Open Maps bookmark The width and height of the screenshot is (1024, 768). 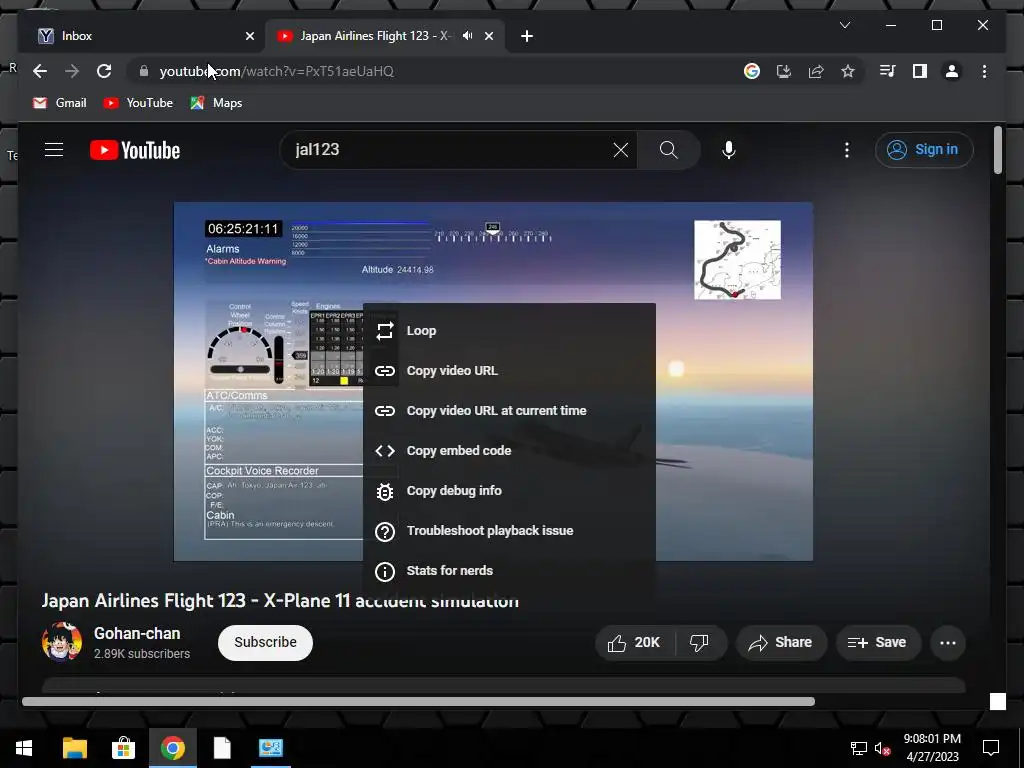point(216,103)
